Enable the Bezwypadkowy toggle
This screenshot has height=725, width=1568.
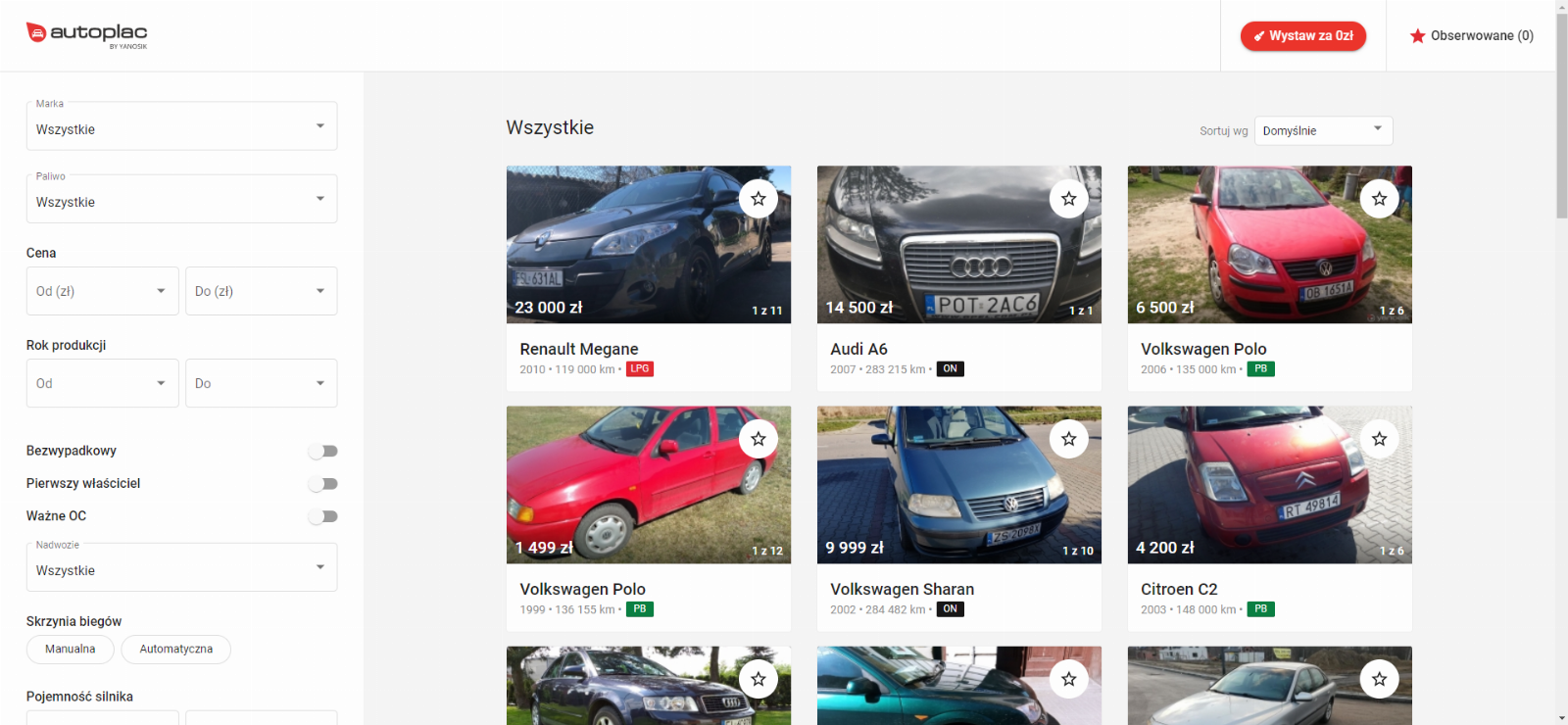tap(322, 452)
